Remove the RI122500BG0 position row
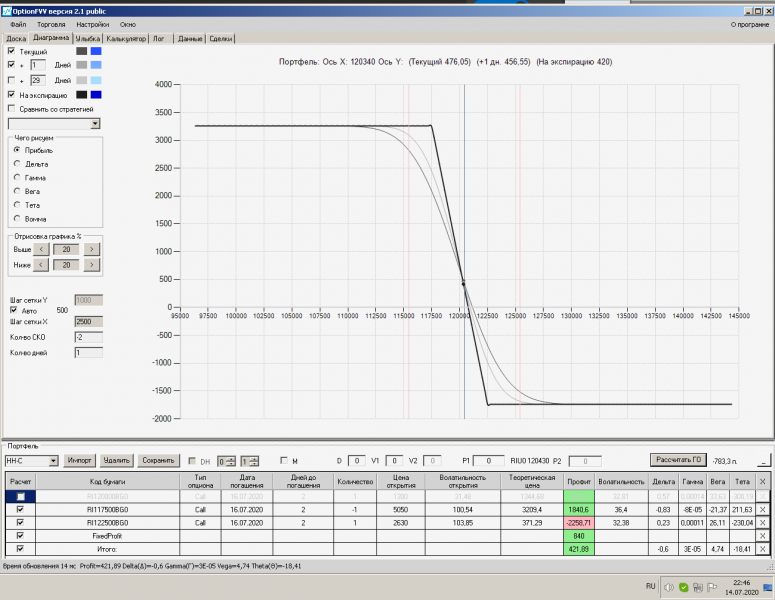Viewport: 775px width, 600px height. coord(763,522)
